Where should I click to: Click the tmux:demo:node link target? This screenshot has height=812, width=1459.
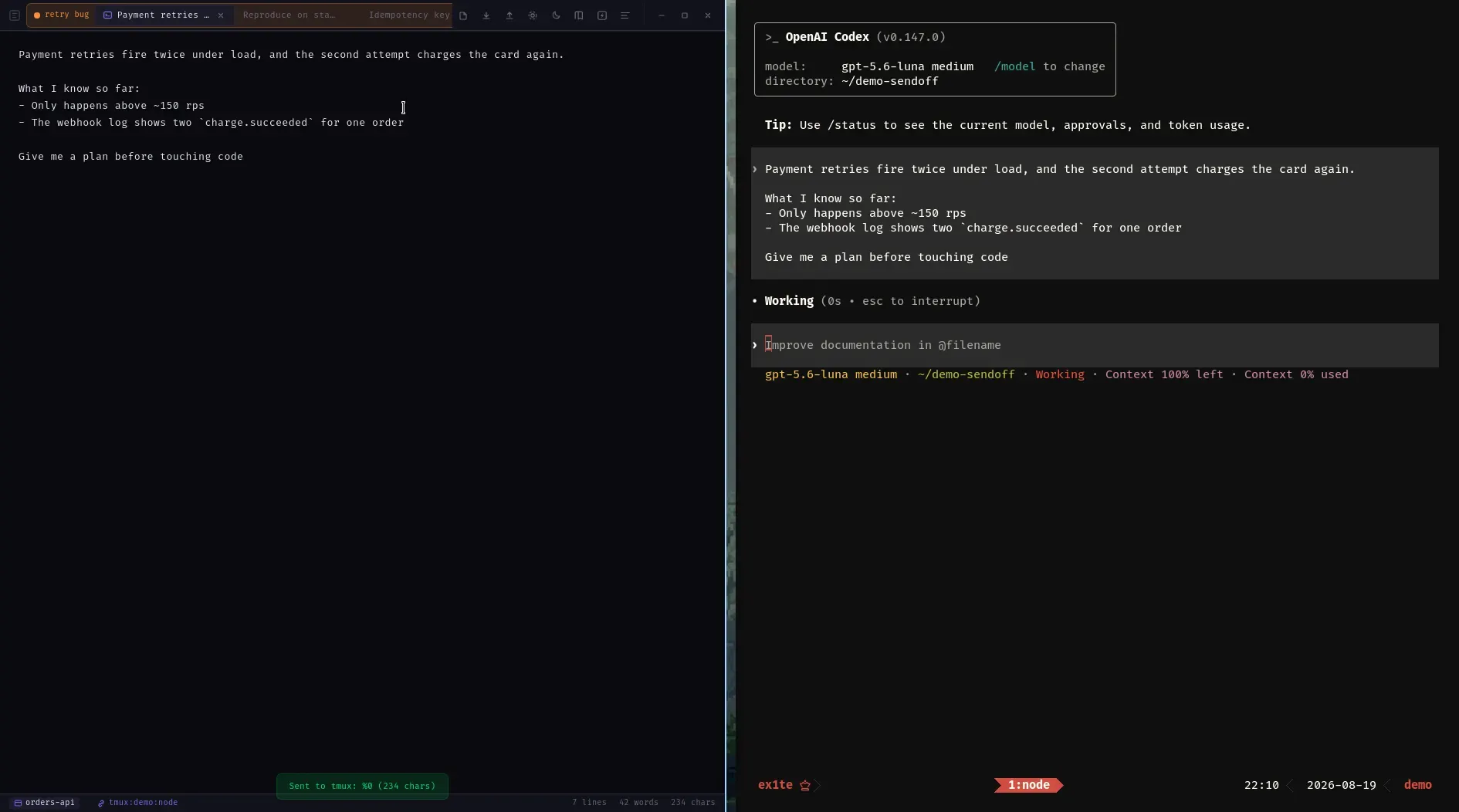137,803
